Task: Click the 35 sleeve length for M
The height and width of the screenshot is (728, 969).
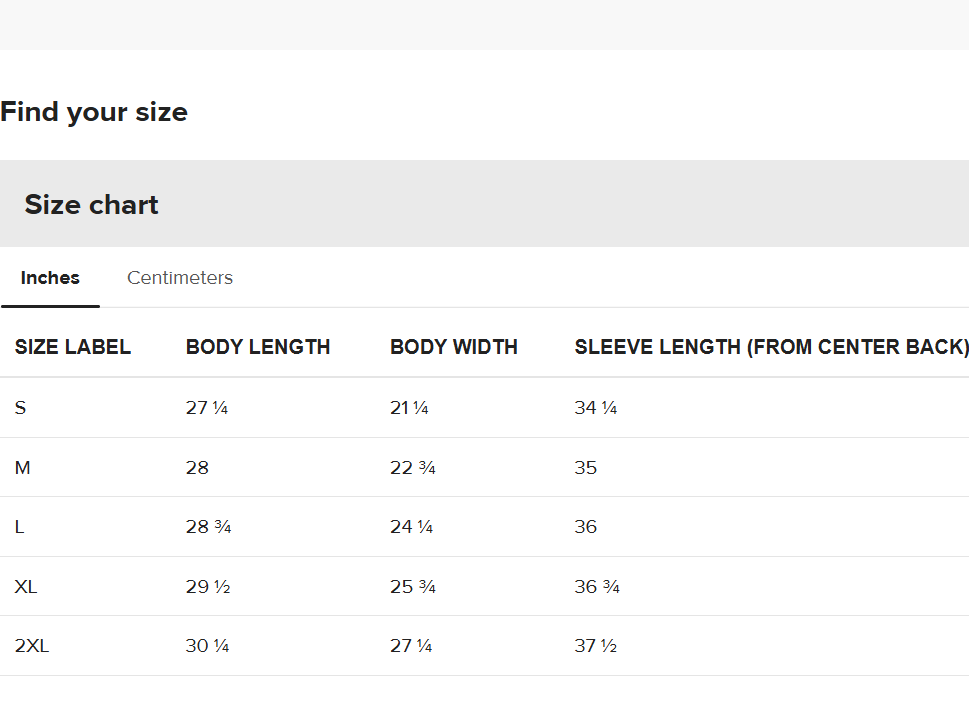Action: [586, 468]
